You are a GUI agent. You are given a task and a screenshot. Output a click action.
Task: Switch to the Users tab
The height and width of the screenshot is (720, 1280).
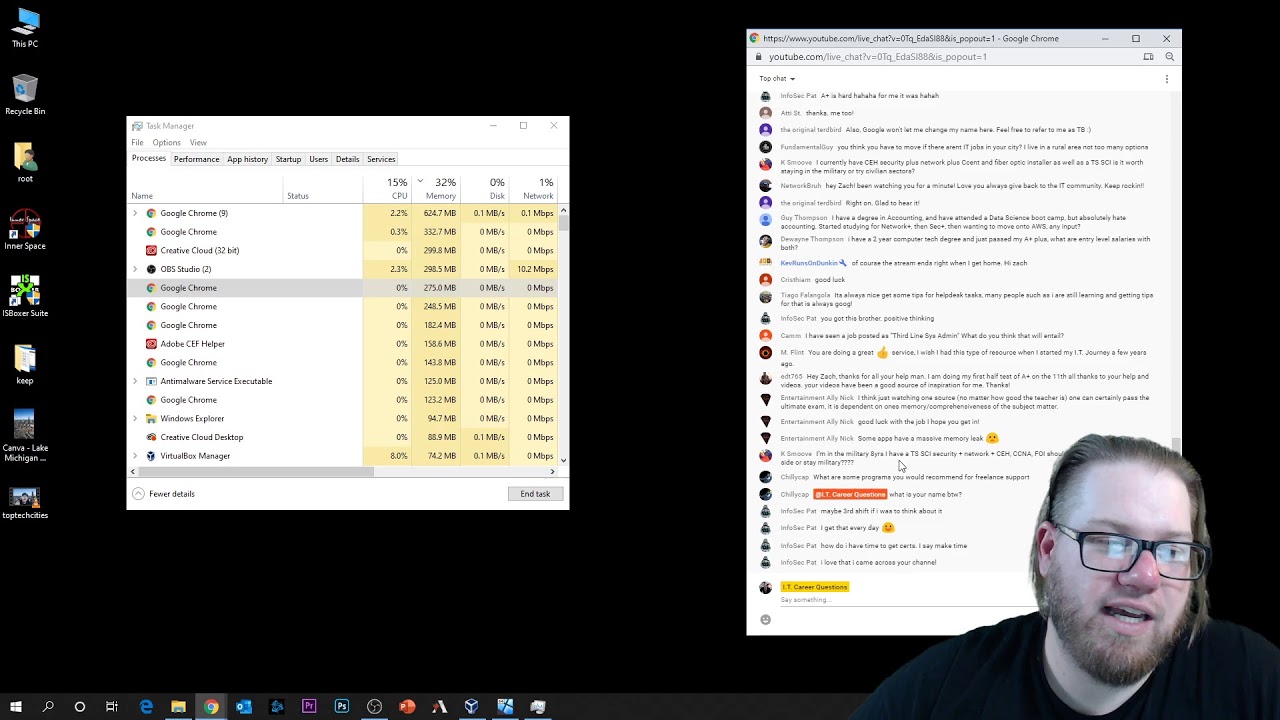(318, 159)
